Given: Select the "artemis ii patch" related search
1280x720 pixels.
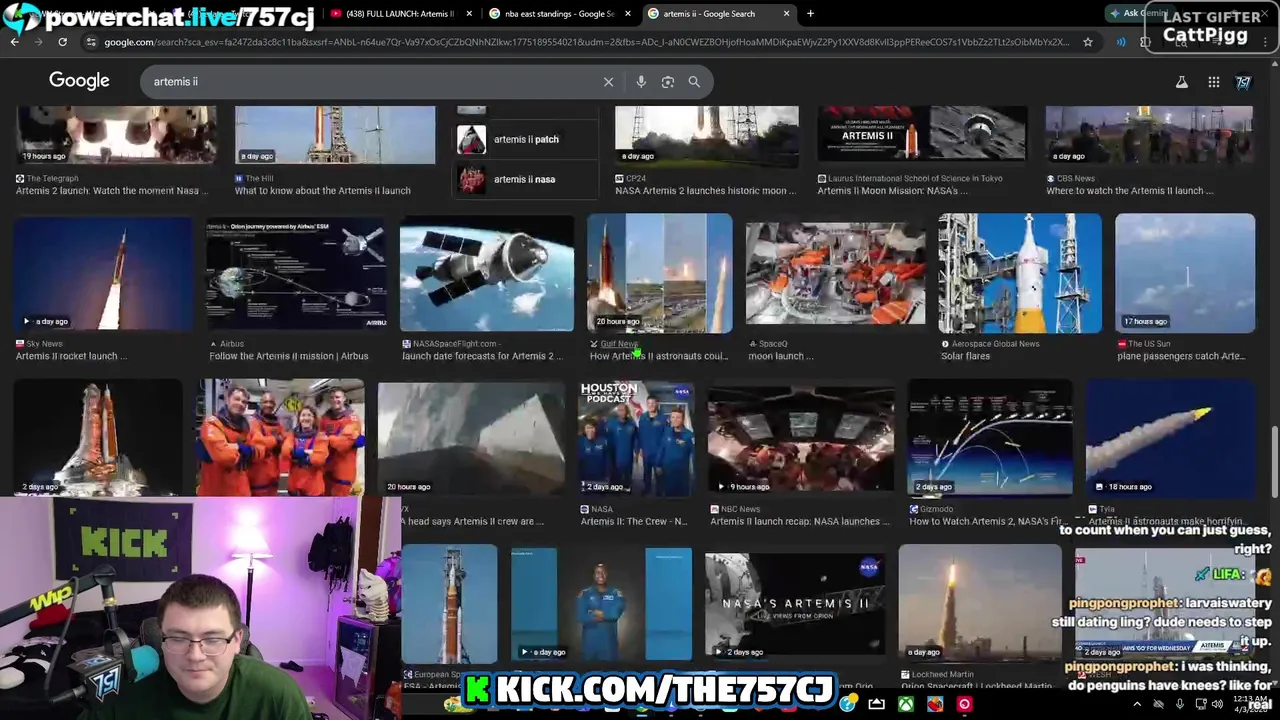Looking at the screenshot, I should click(x=526, y=140).
